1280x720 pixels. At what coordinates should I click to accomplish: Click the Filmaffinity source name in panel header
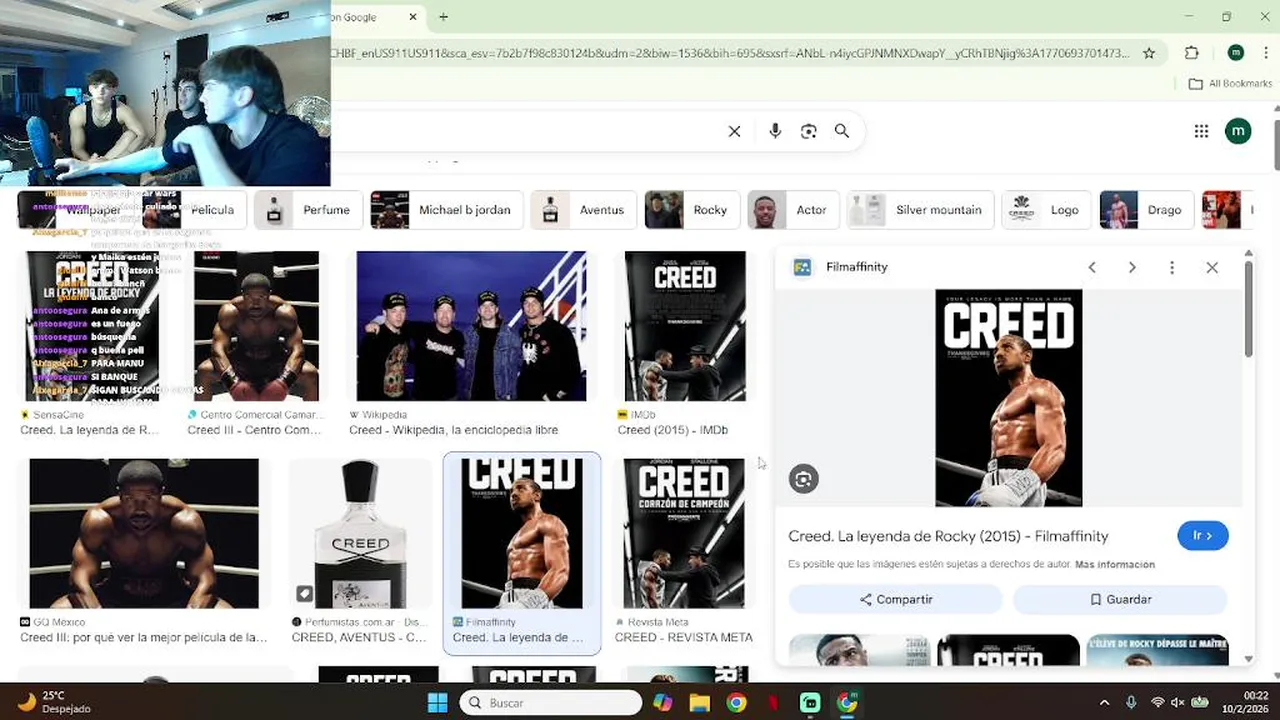(856, 267)
